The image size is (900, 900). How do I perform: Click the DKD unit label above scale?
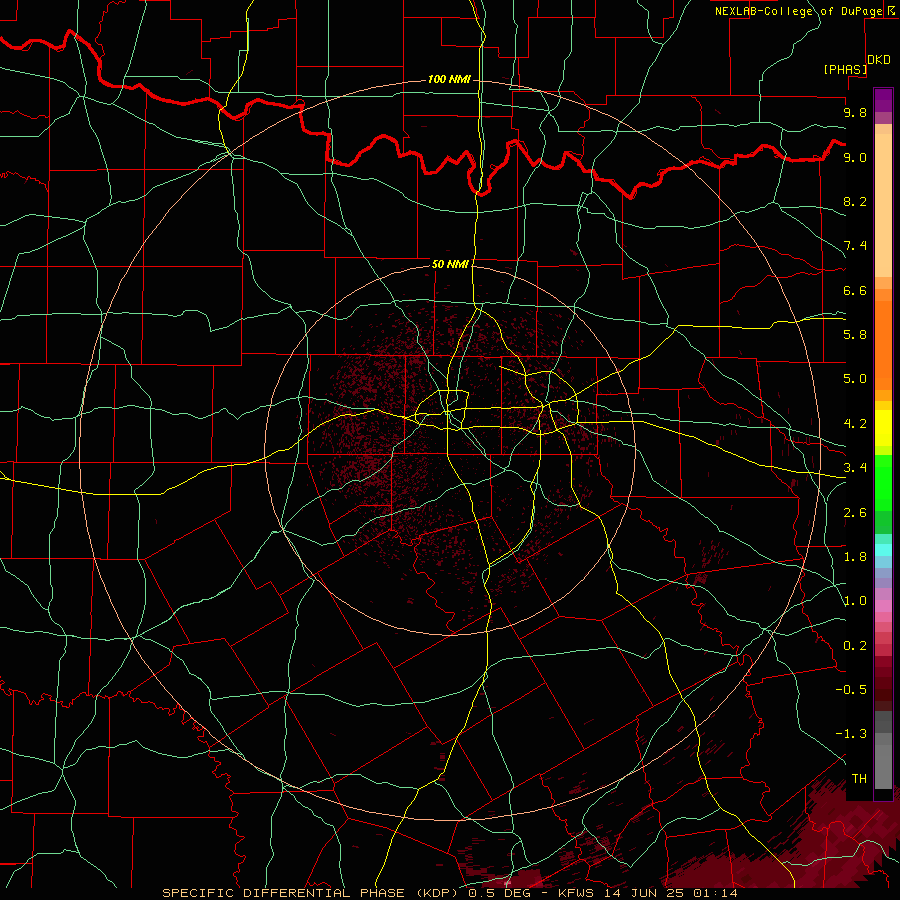point(879,60)
